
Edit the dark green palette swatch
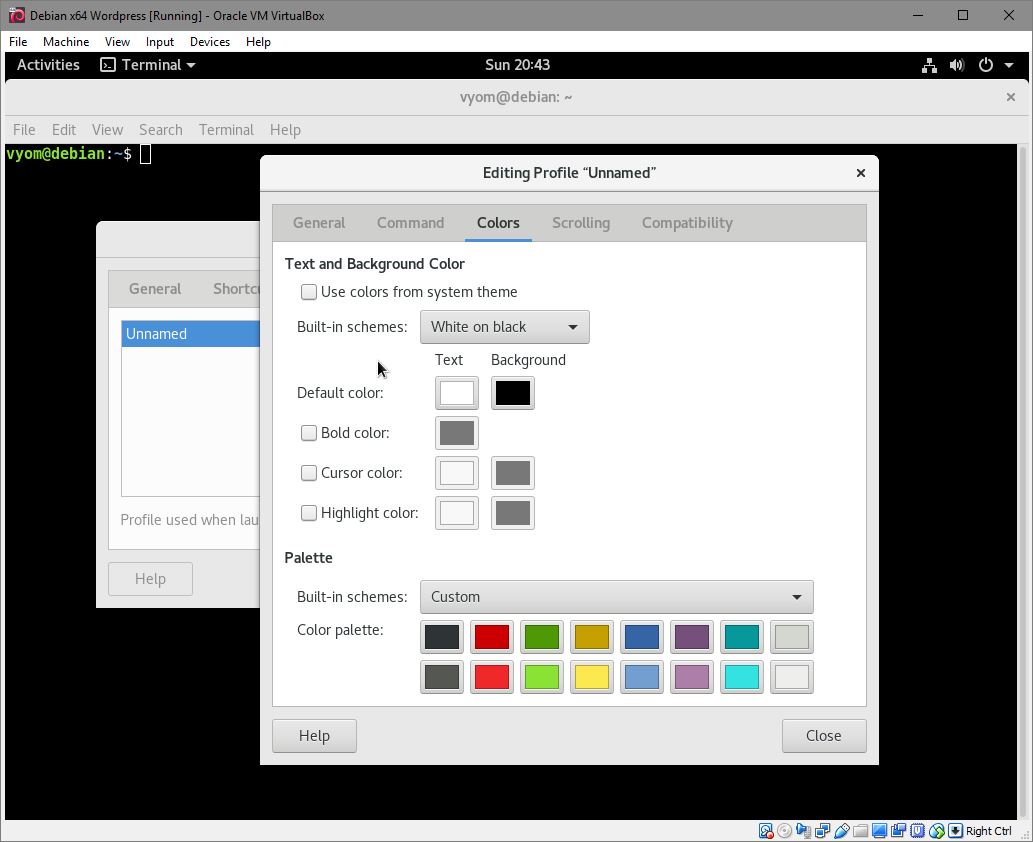click(542, 637)
